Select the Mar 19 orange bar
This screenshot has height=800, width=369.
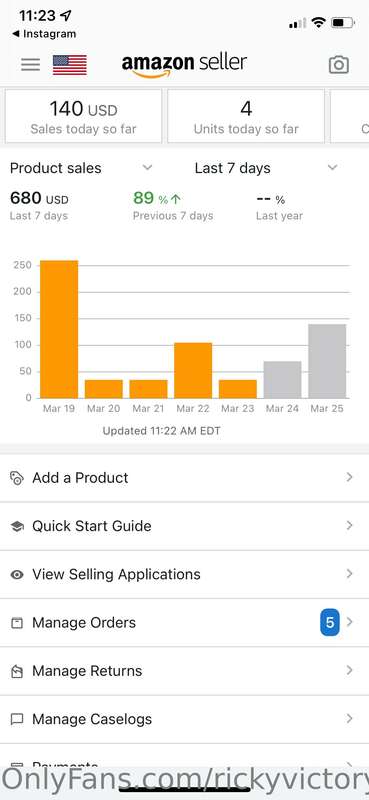pos(59,329)
